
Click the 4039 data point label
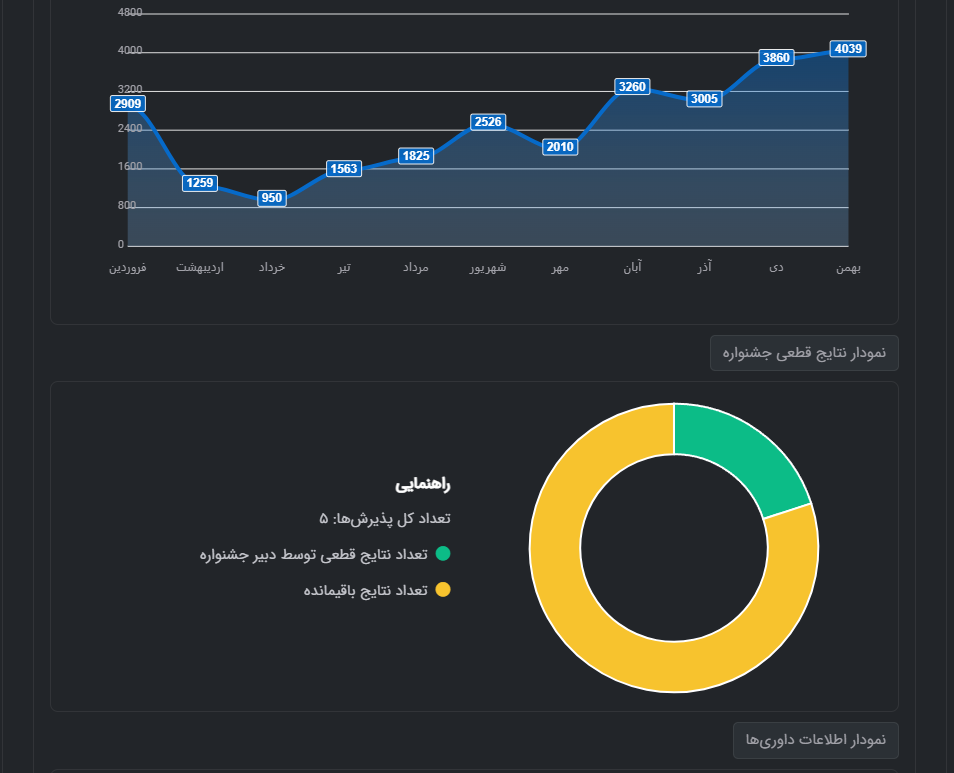click(x=848, y=49)
